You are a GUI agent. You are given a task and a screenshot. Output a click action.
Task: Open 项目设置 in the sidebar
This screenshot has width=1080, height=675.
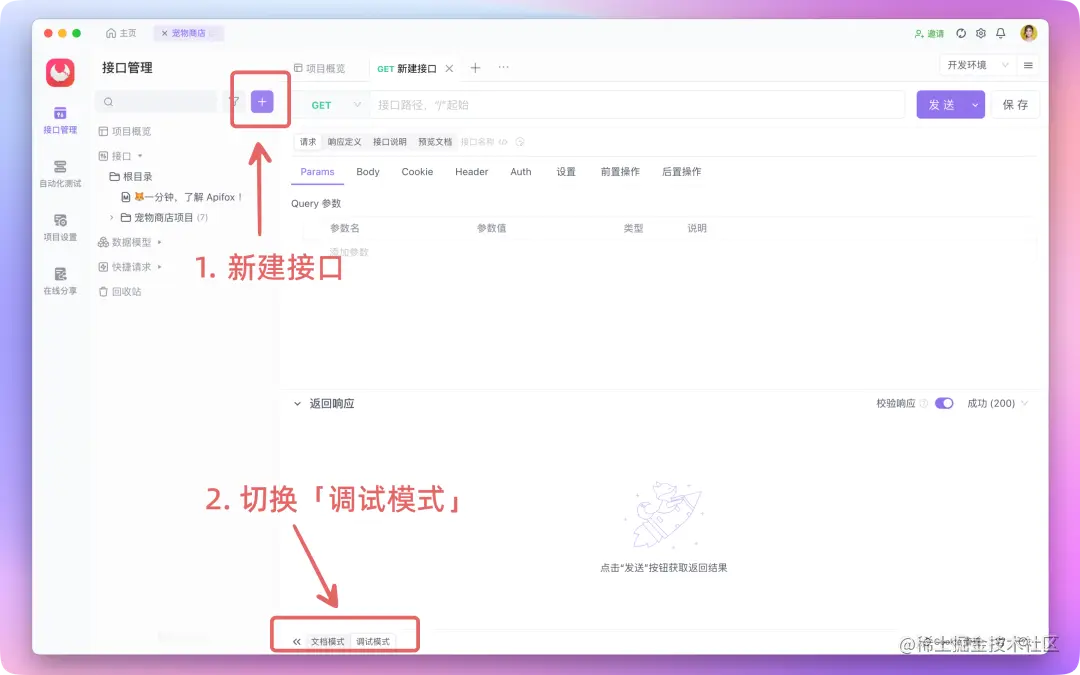[x=60, y=227]
